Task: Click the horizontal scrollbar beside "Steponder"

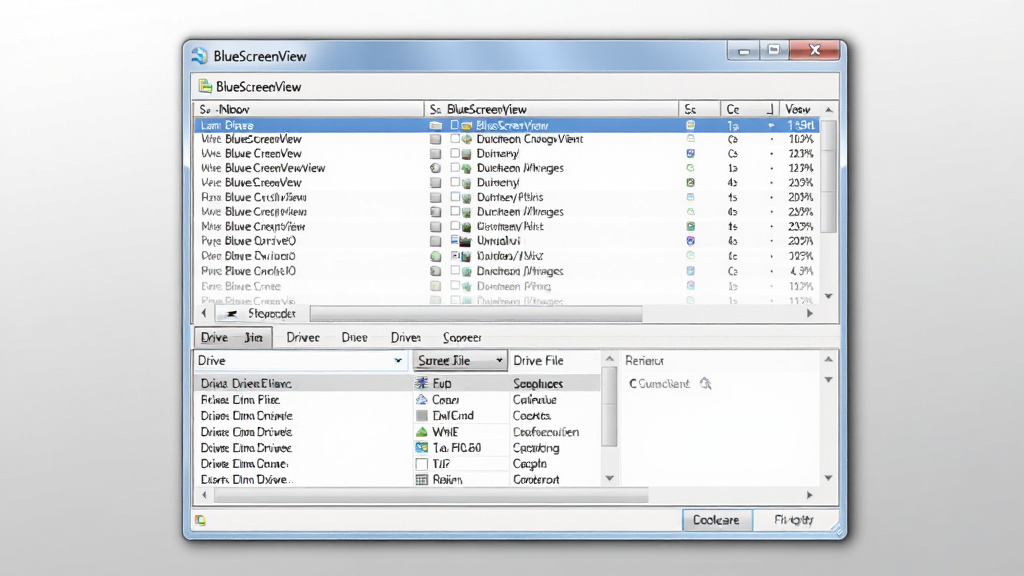Action: click(476, 314)
